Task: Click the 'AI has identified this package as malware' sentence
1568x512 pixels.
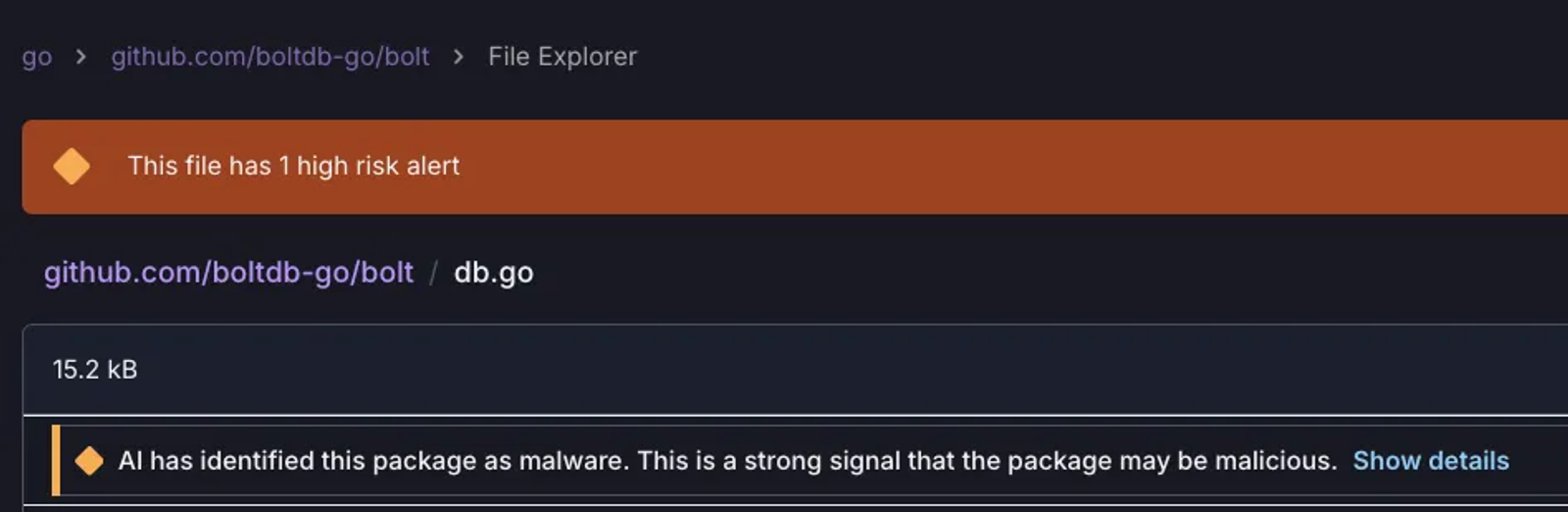Action: click(373, 460)
